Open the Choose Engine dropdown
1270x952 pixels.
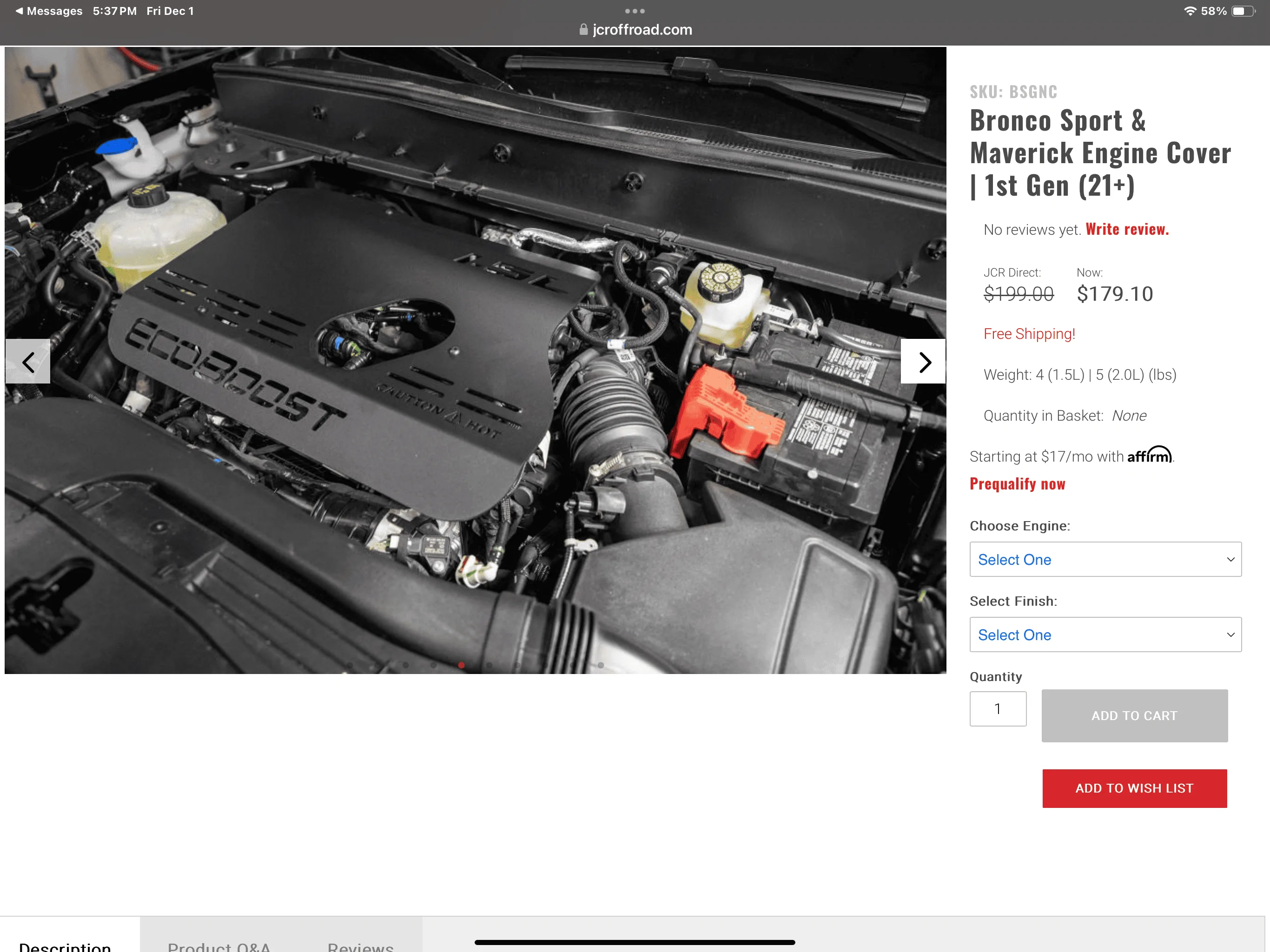coord(1105,559)
